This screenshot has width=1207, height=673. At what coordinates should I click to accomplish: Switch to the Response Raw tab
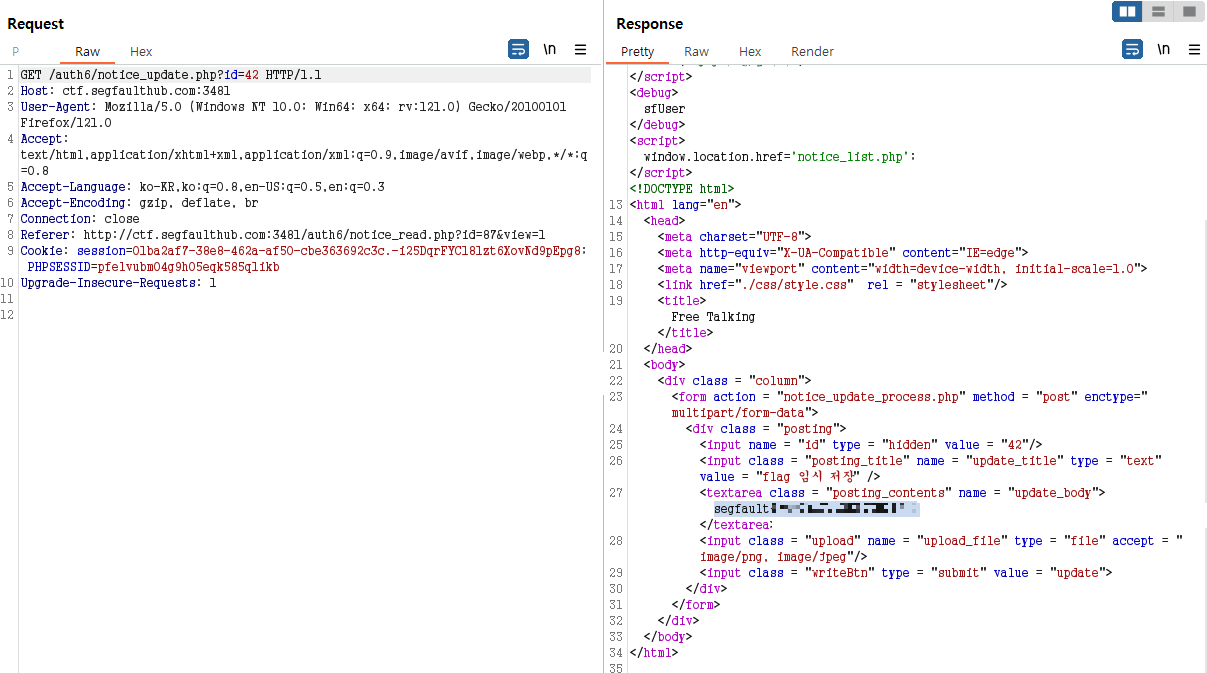[697, 52]
